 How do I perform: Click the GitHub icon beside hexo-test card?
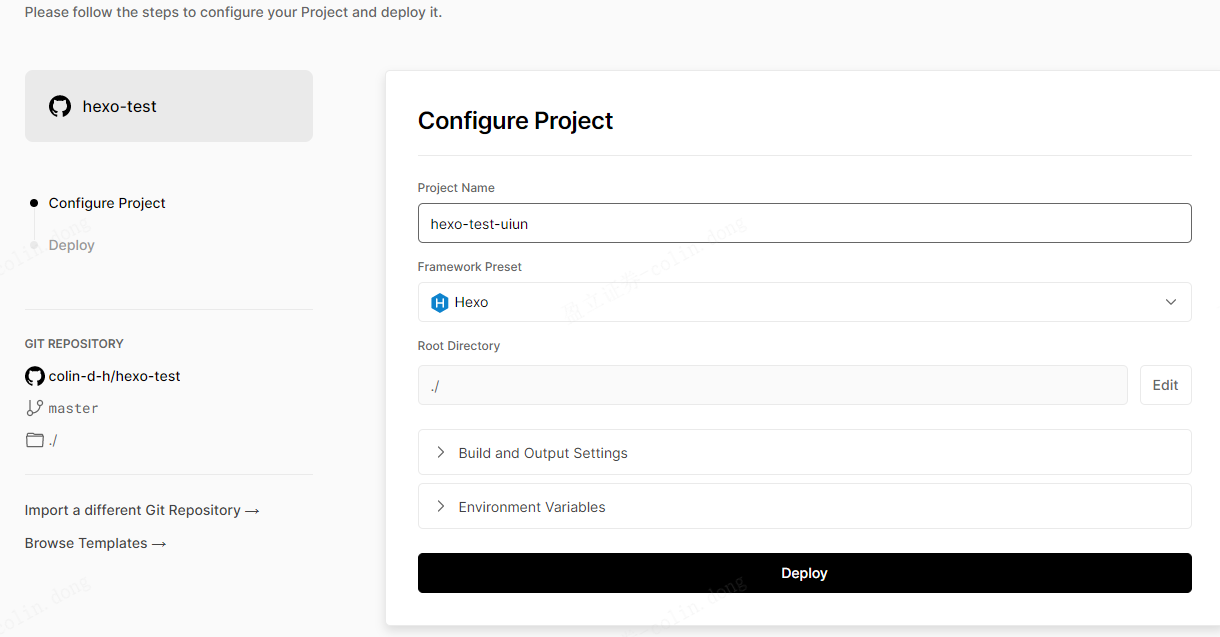tap(60, 106)
